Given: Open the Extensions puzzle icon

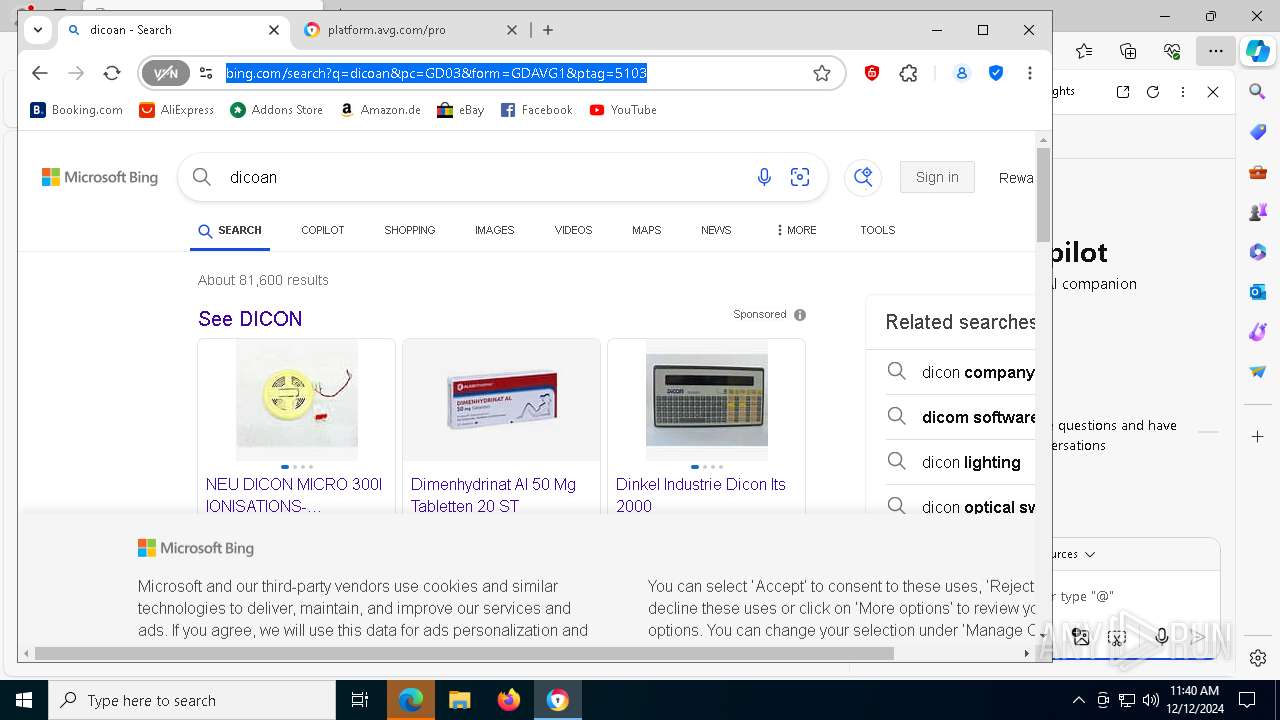Looking at the screenshot, I should [908, 73].
